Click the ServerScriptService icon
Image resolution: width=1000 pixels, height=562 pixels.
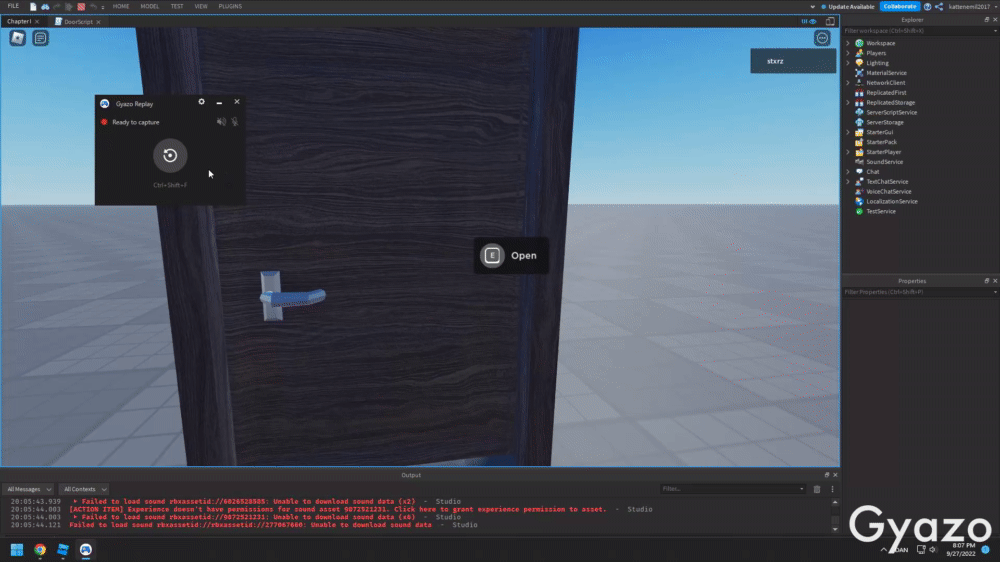(859, 112)
